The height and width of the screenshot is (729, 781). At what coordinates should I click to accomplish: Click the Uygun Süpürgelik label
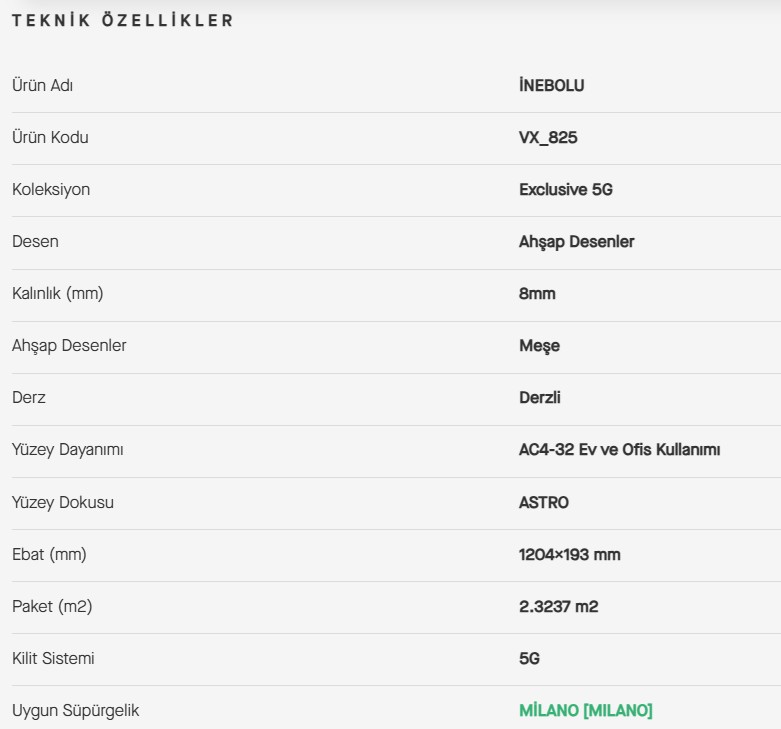(x=75, y=711)
